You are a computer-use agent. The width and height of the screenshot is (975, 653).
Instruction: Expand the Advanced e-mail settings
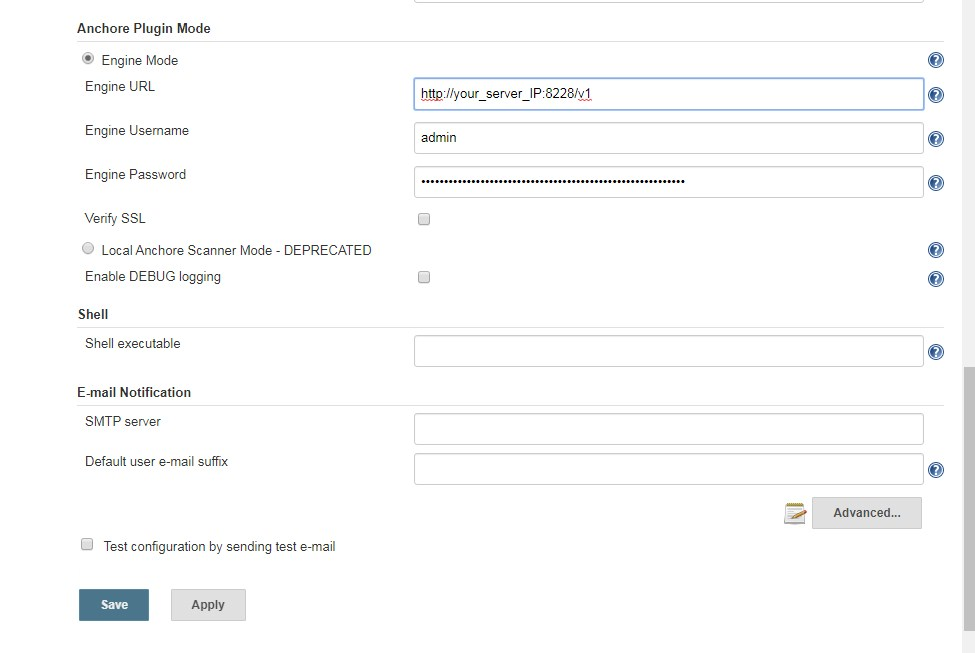point(867,513)
